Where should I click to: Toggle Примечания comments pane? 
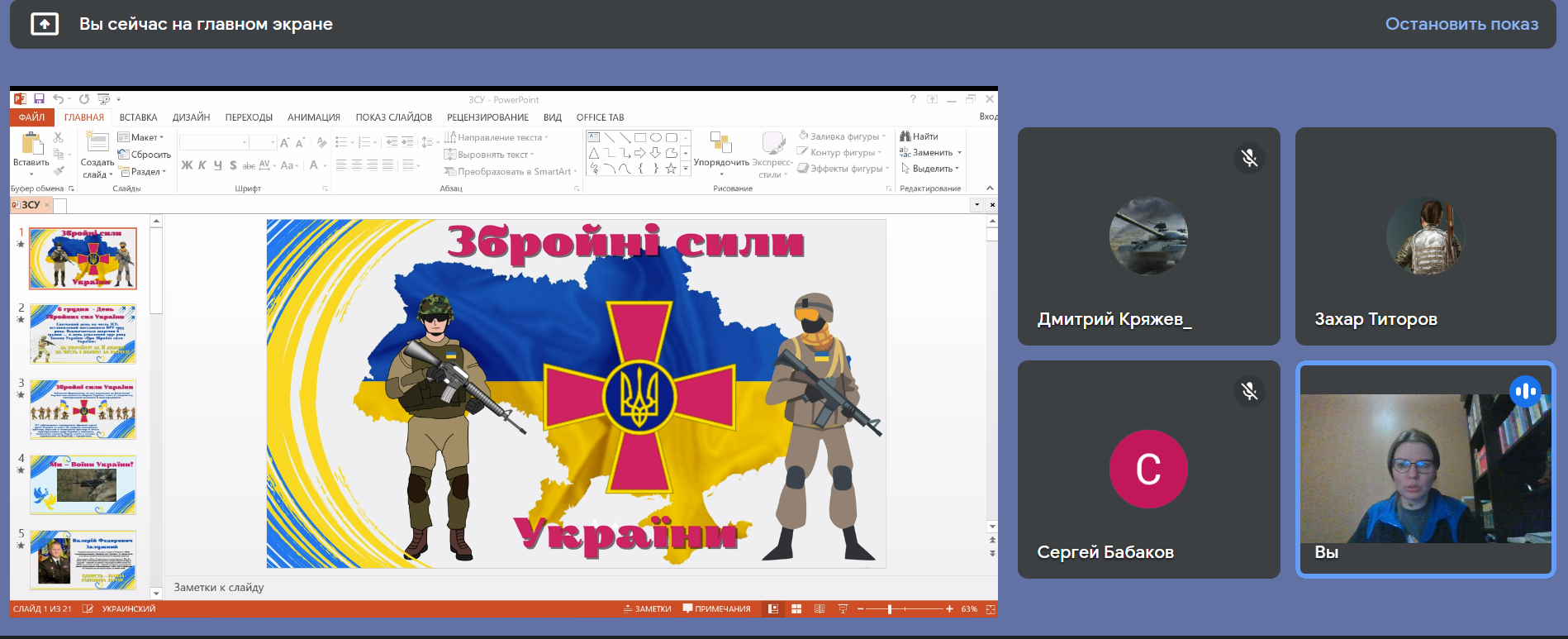[x=716, y=609]
